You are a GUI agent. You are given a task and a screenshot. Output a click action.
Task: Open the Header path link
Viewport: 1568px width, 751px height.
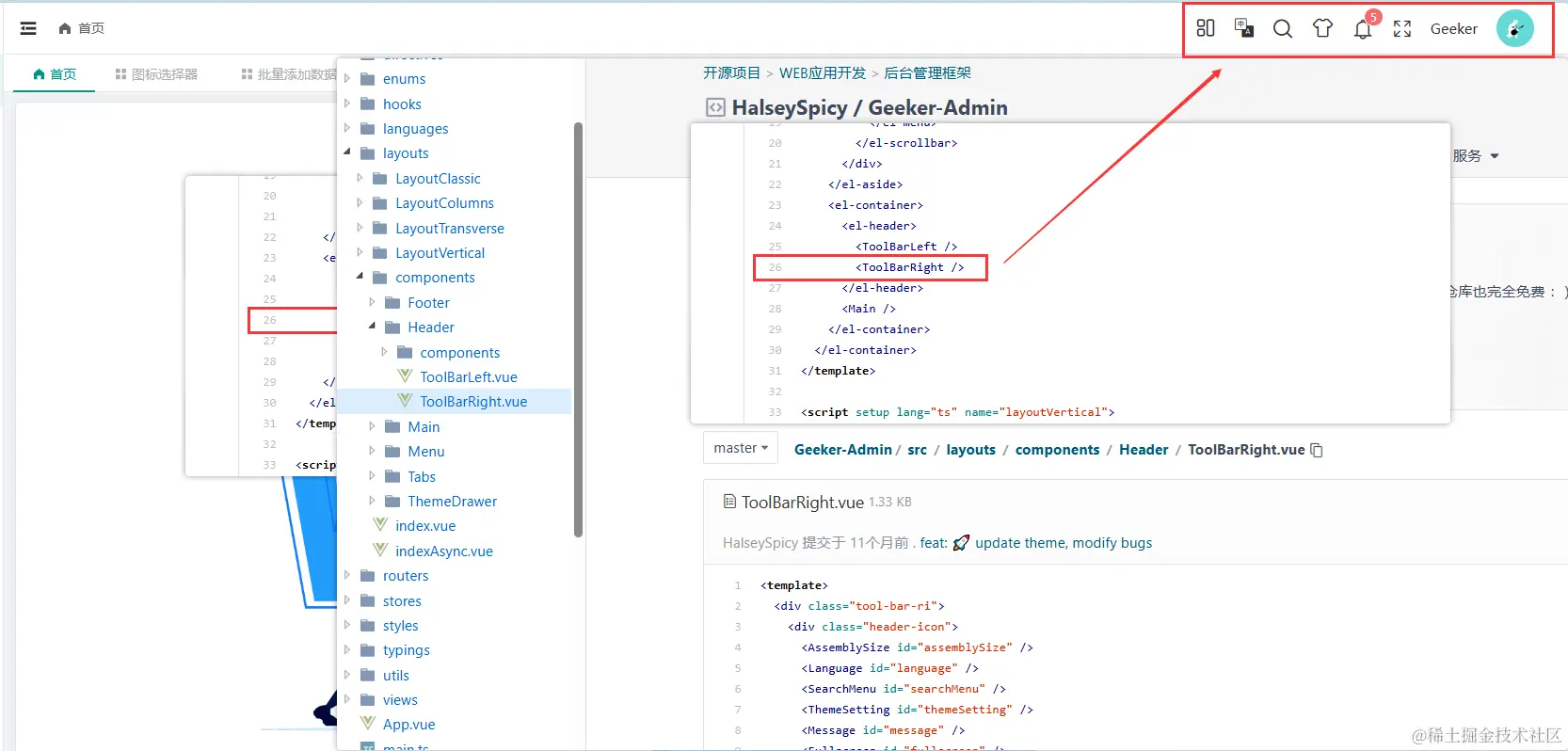1144,450
